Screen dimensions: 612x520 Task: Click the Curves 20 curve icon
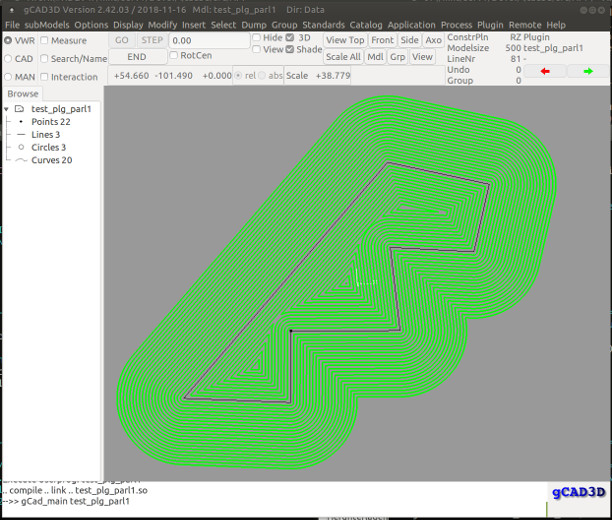click(x=21, y=160)
